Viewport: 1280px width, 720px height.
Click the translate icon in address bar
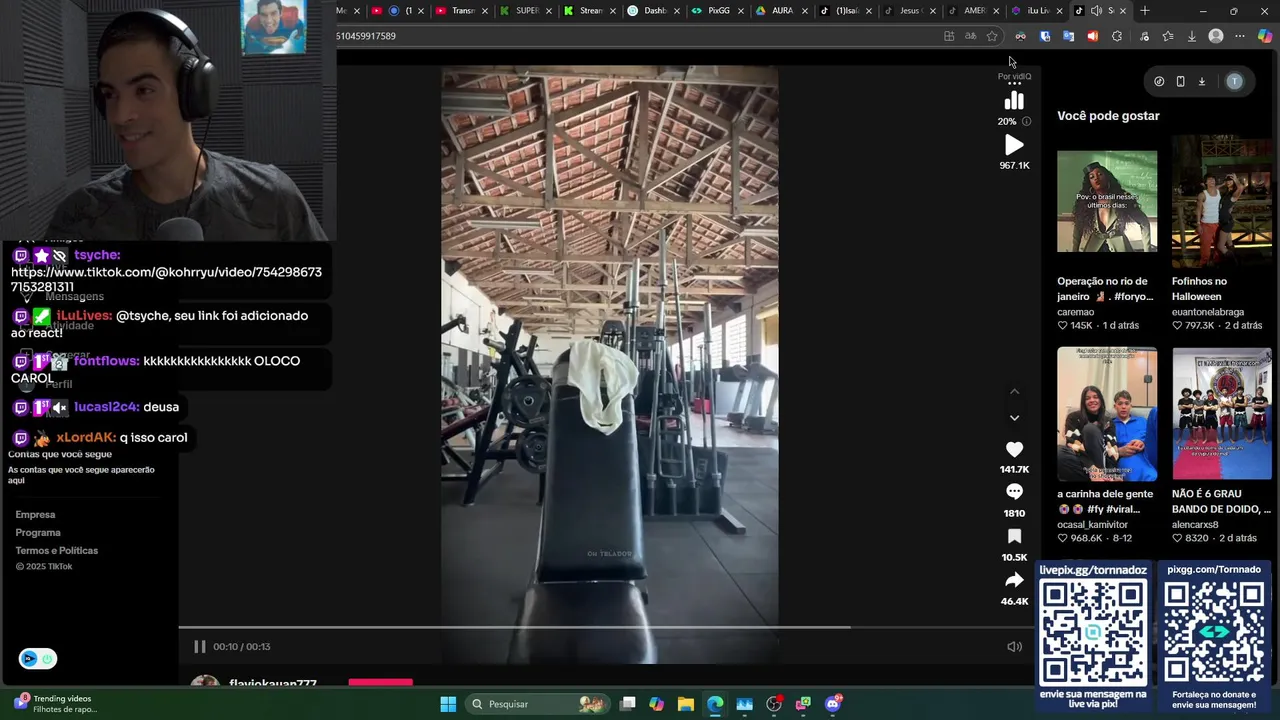coord(970,36)
